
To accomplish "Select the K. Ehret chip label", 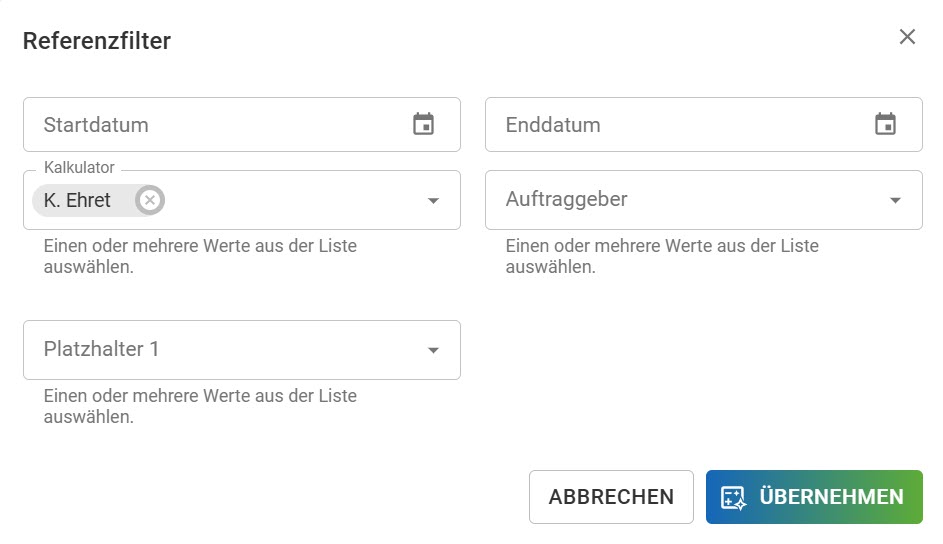I will point(77,200).
